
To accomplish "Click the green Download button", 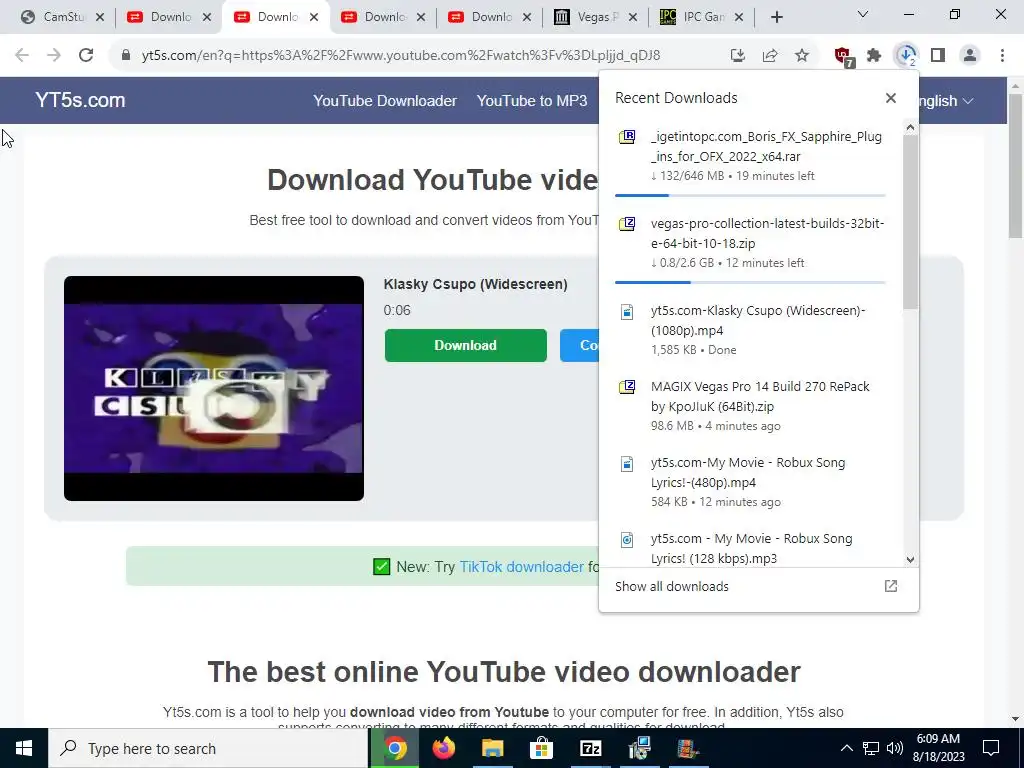I will click(x=466, y=345).
